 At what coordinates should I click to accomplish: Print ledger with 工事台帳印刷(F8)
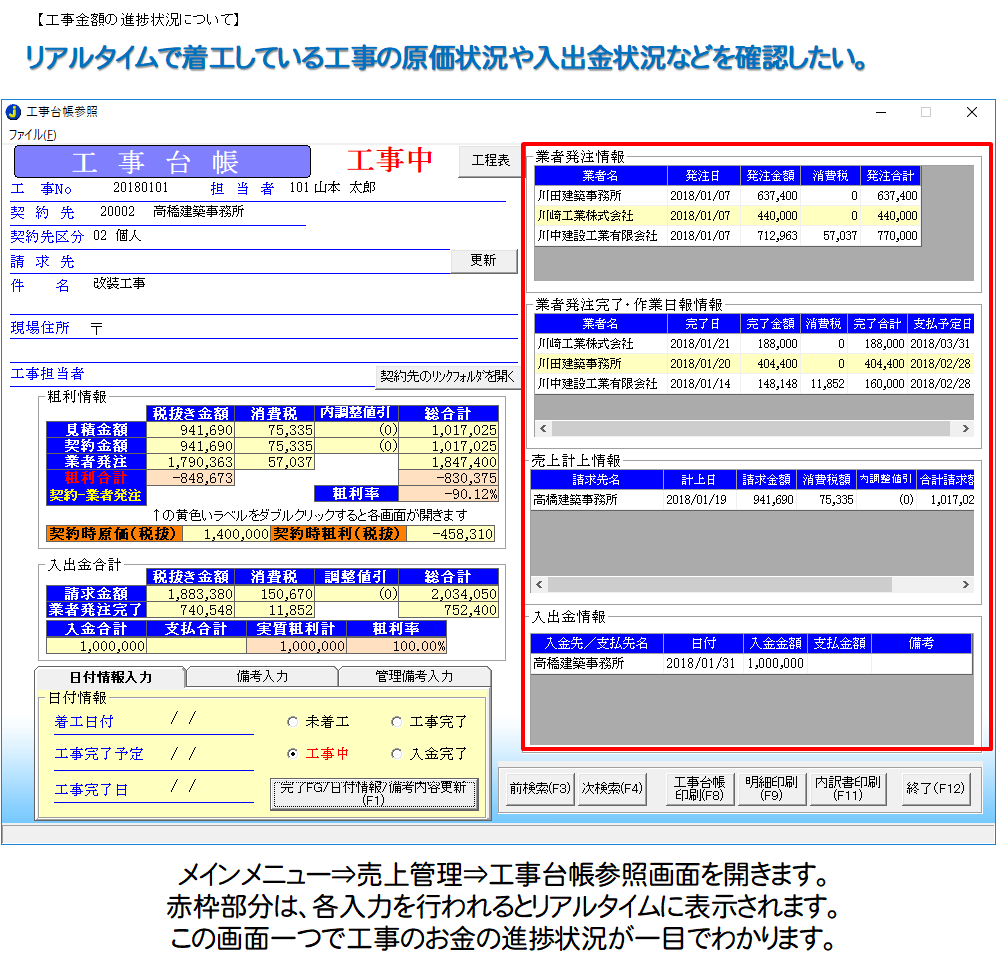click(699, 788)
